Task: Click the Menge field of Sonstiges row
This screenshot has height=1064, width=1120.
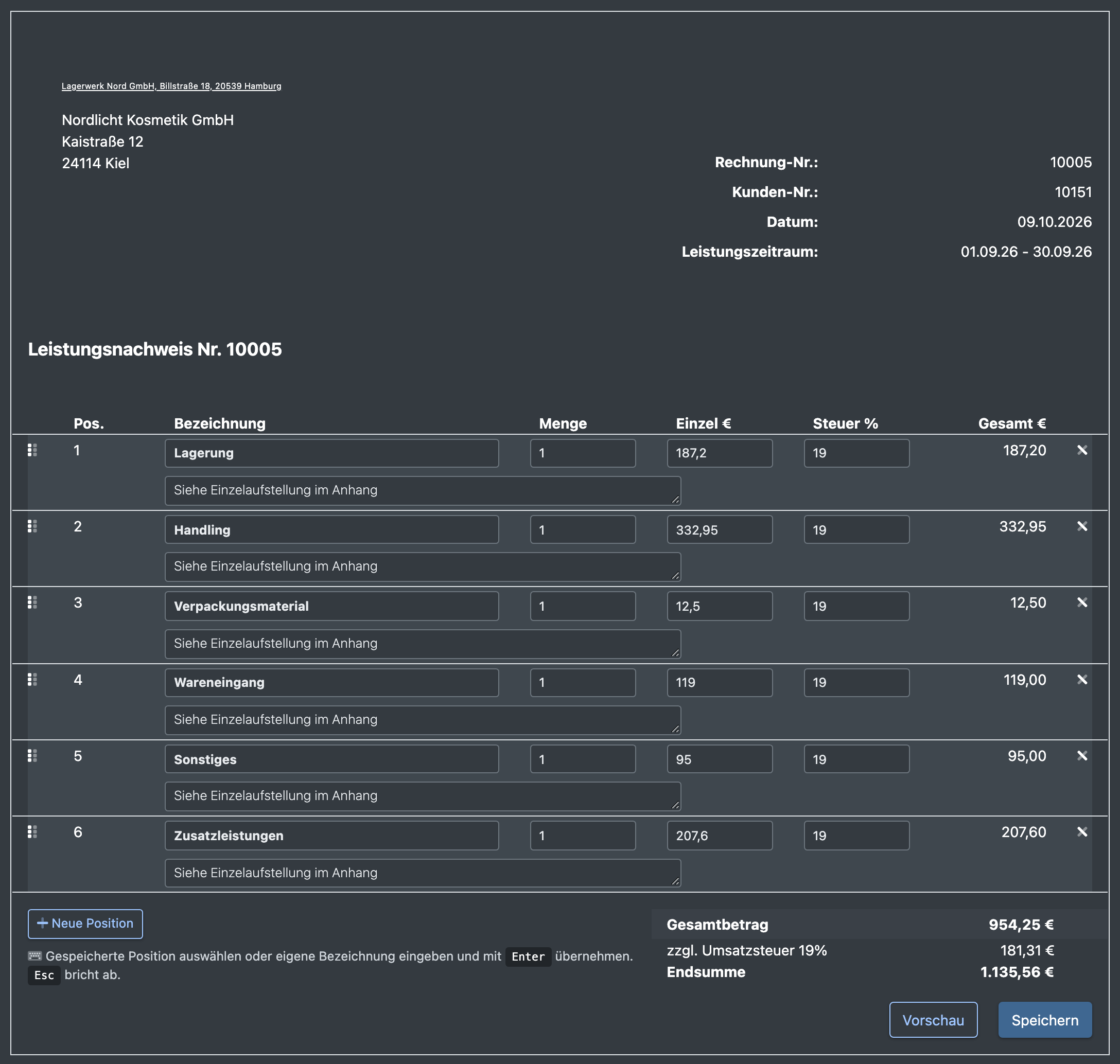Action: click(x=583, y=759)
